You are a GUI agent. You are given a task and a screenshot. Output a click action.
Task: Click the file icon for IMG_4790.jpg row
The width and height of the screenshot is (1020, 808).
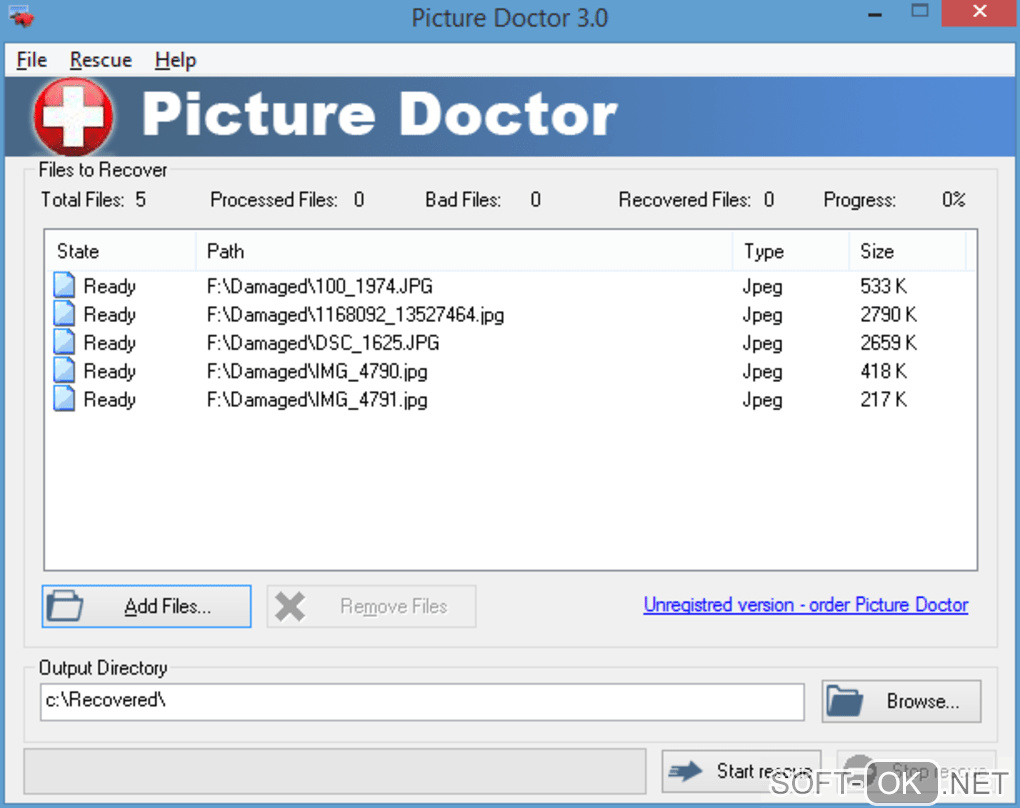coord(65,371)
